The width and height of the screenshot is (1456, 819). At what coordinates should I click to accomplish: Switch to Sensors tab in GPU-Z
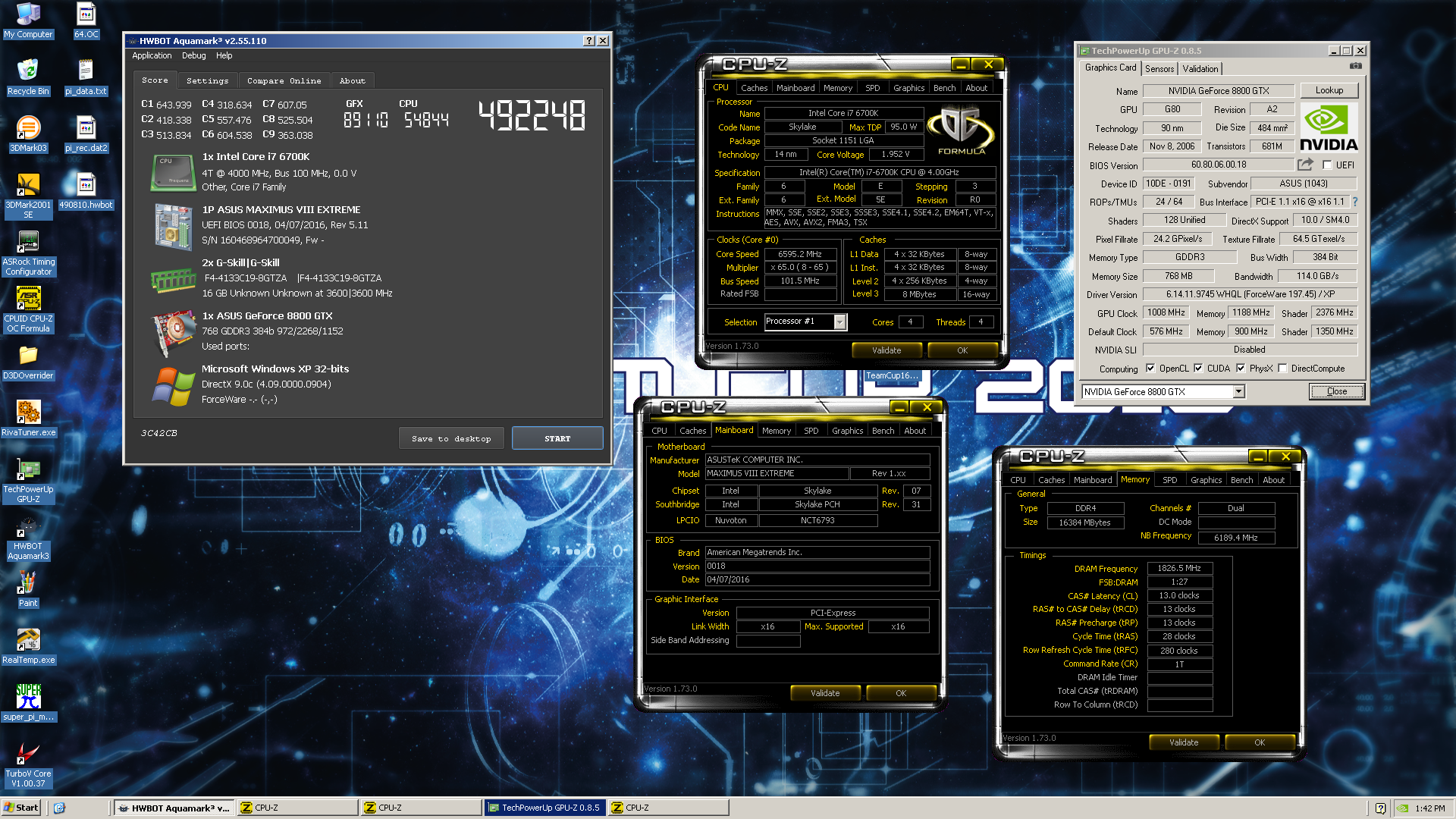[x=1159, y=69]
